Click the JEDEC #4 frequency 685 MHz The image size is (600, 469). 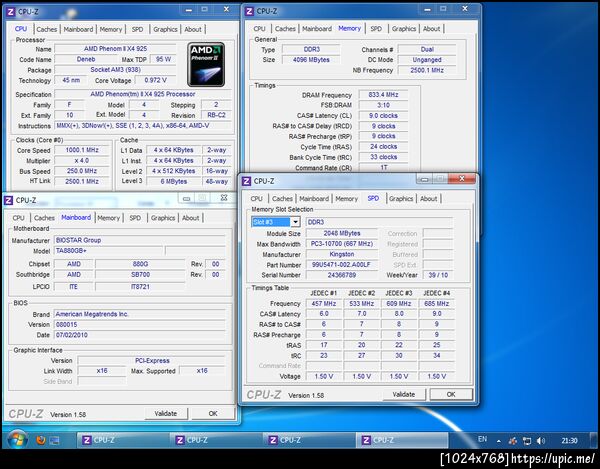pos(436,303)
